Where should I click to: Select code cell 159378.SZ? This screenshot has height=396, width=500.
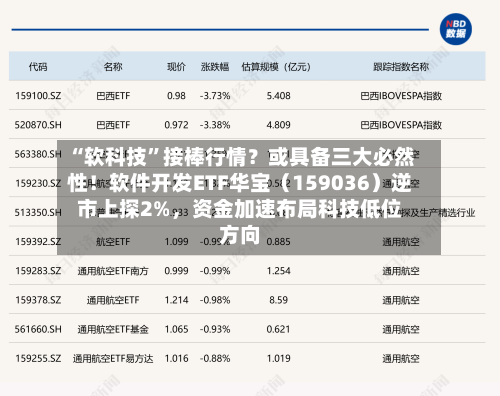38,300
